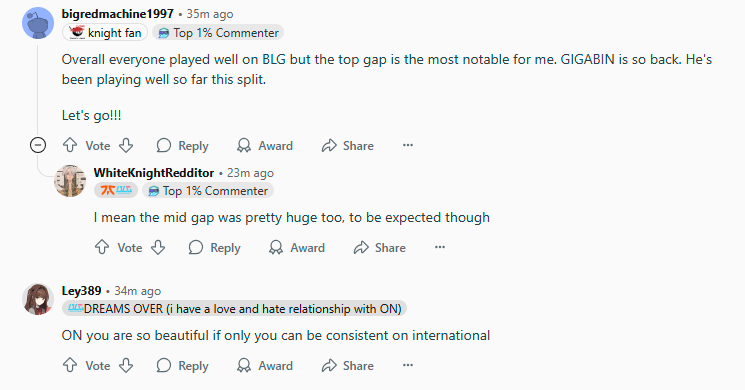Image resolution: width=745 pixels, height=390 pixels.
Task: Share WhiteKnightRedditor's reply
Action: pos(380,247)
